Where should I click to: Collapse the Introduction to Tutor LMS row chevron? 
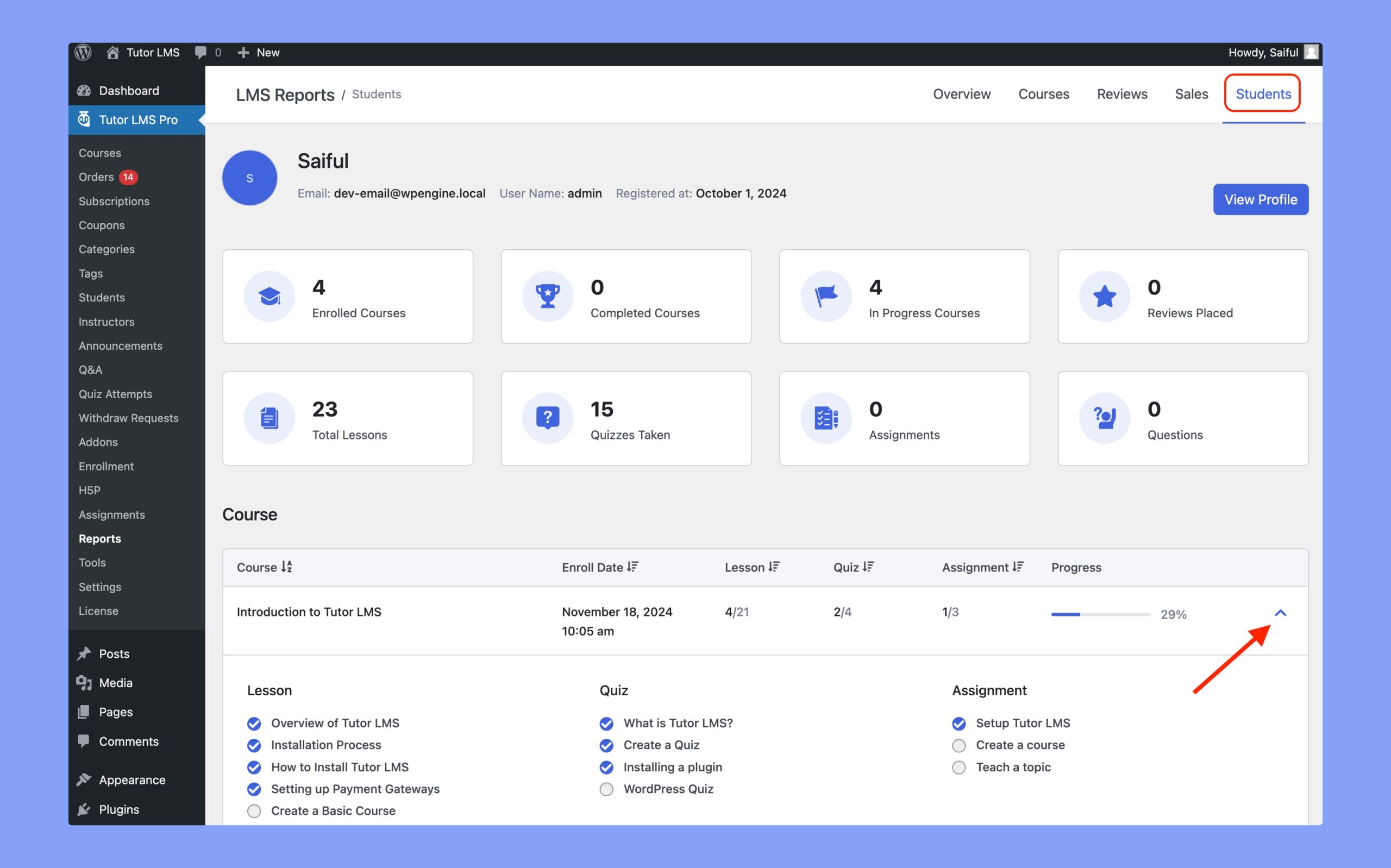1280,613
